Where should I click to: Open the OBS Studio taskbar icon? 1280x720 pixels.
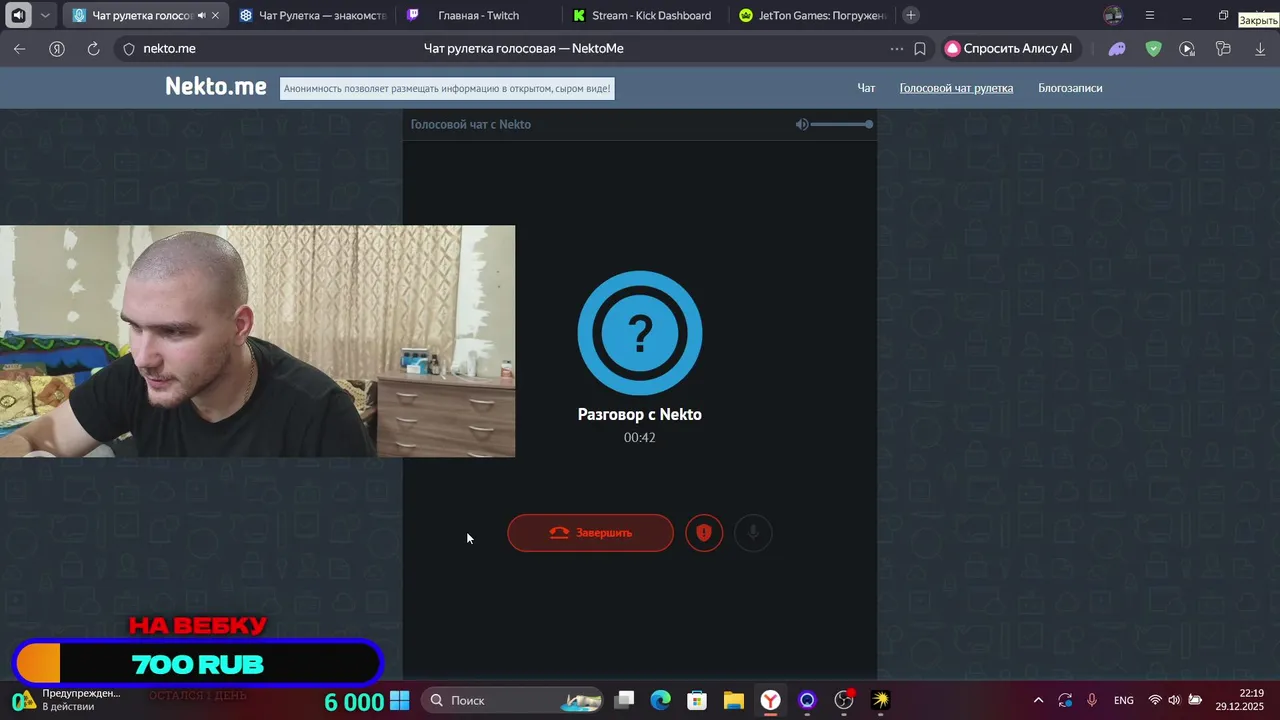844,700
